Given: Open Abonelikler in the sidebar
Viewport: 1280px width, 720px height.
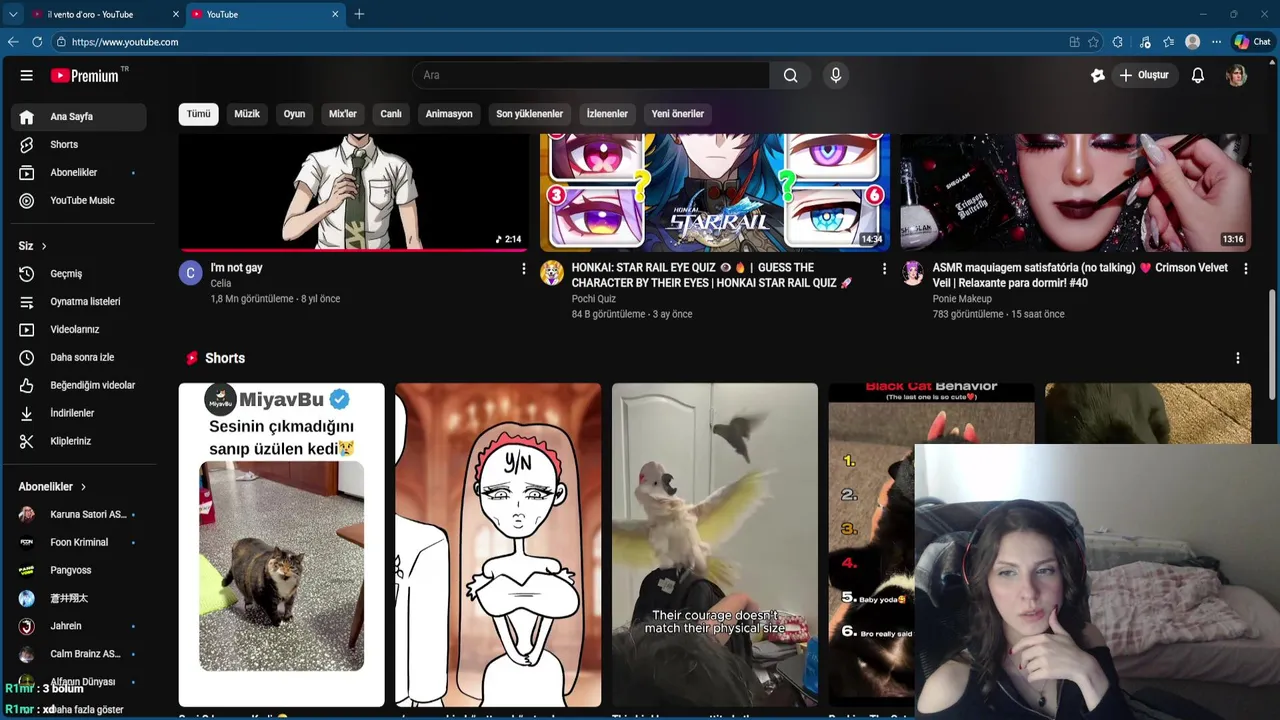Looking at the screenshot, I should pos(79,172).
